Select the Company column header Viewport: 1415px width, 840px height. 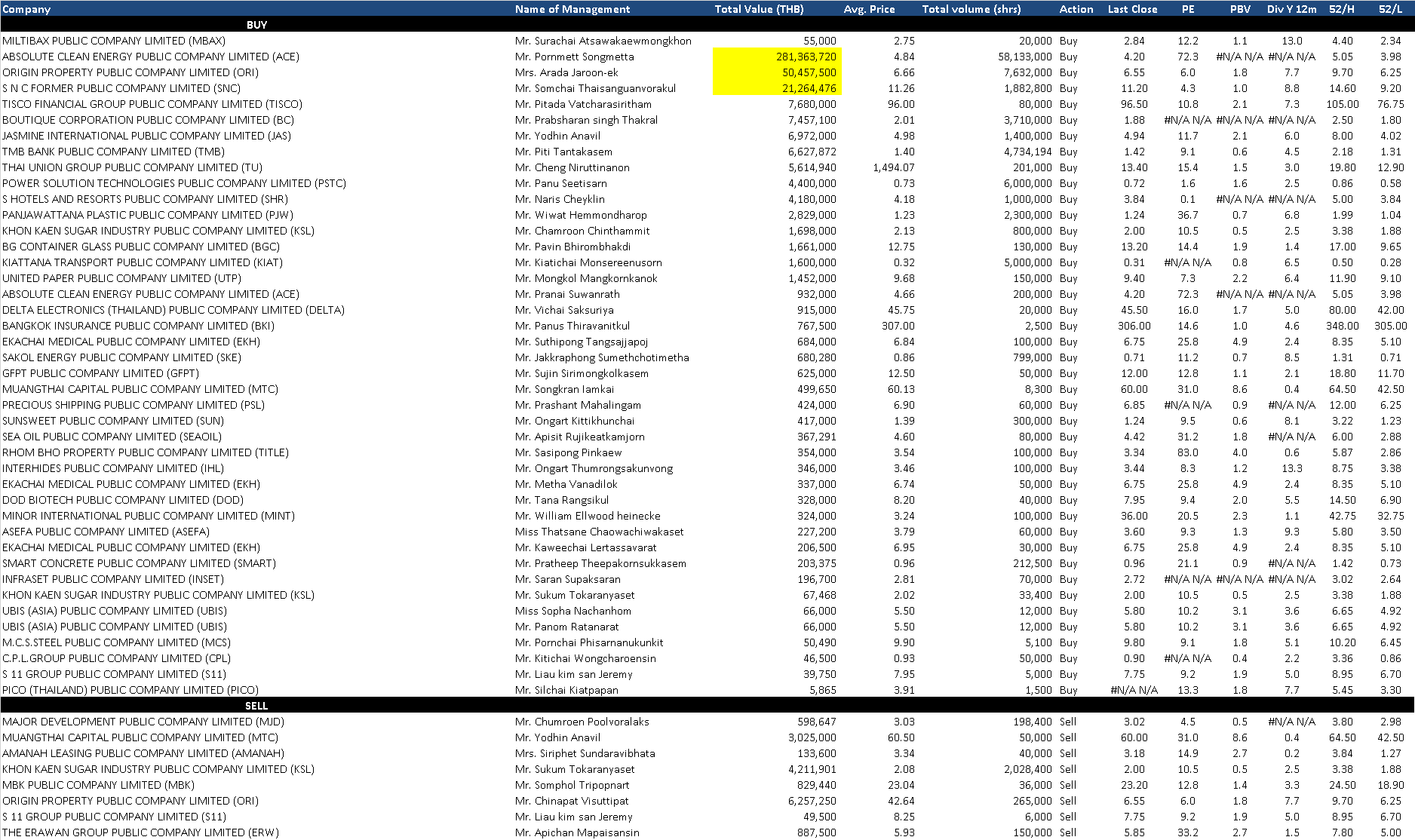tap(26, 9)
